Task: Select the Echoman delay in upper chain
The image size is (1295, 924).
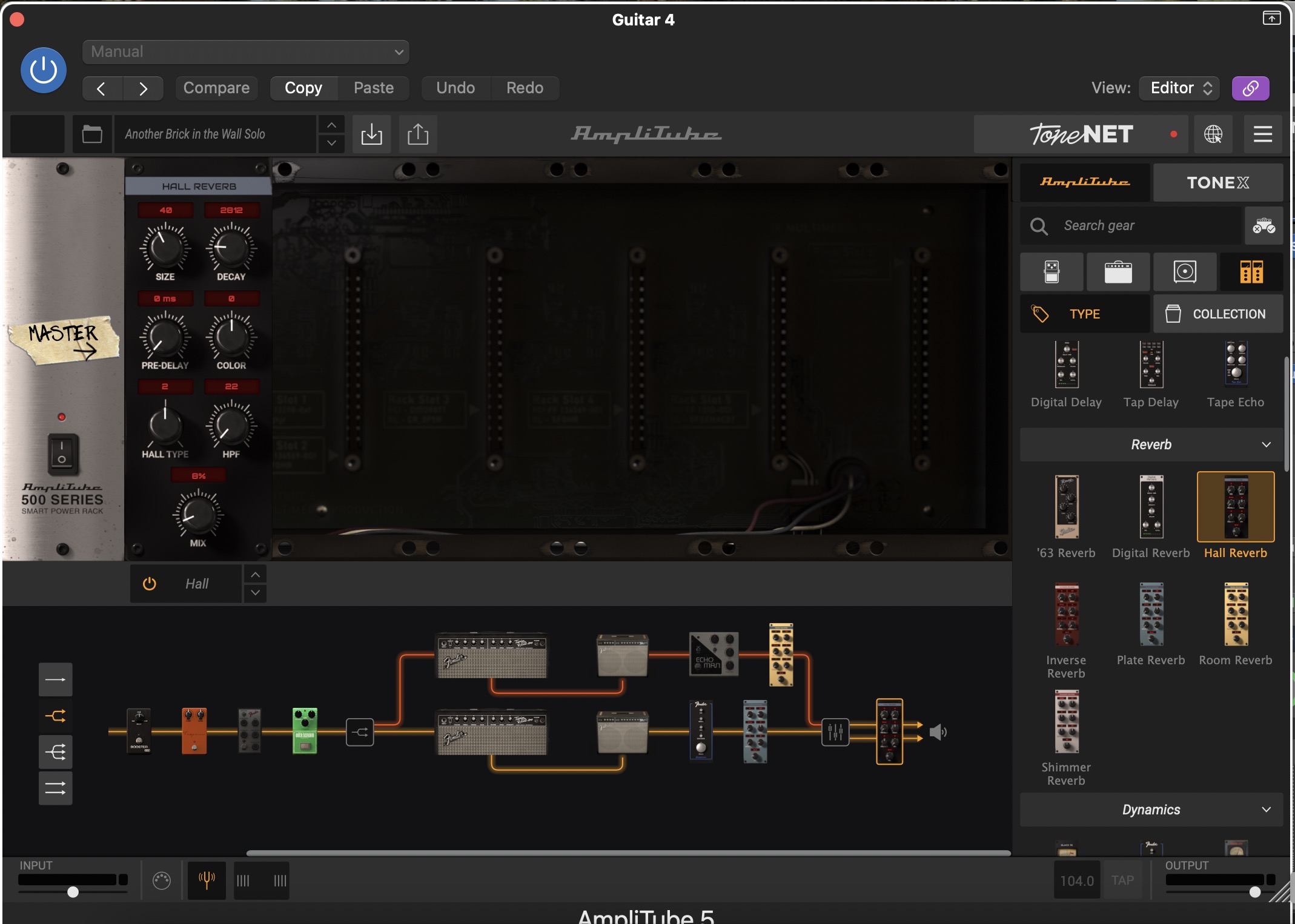Action: point(714,655)
